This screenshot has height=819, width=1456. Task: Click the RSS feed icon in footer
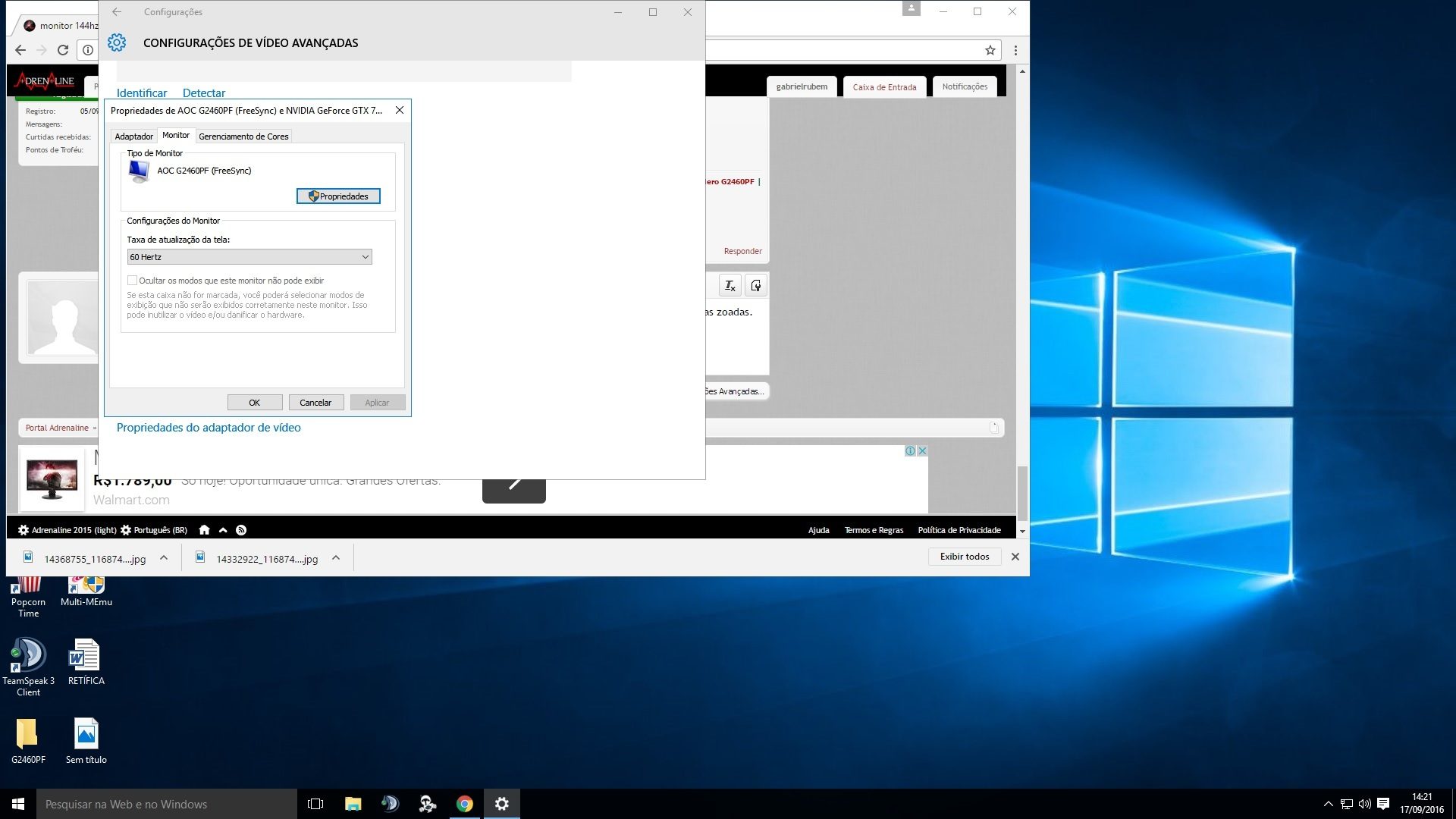tap(241, 530)
